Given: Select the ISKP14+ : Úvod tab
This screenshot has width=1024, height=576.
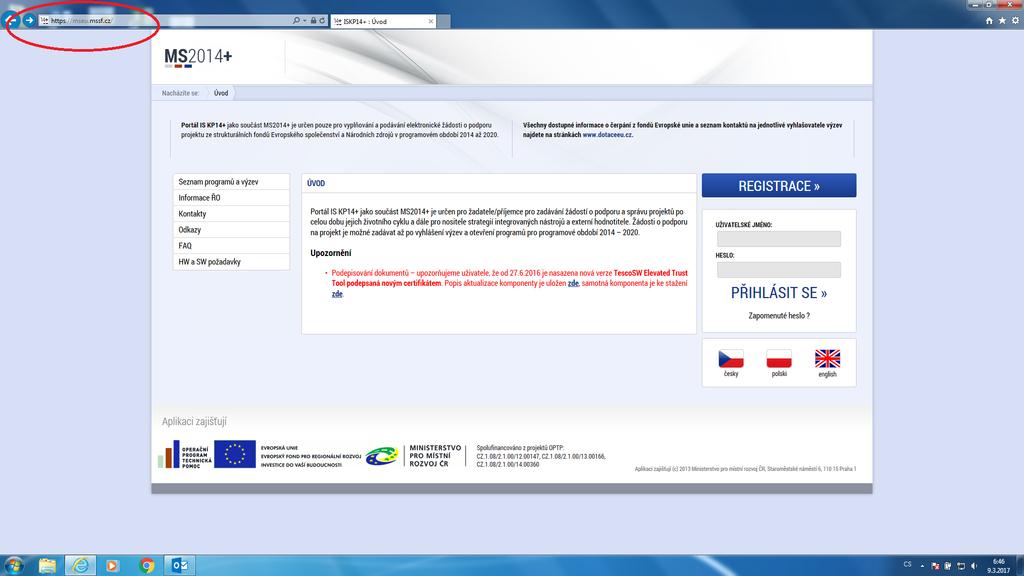Looking at the screenshot, I should coord(383,22).
